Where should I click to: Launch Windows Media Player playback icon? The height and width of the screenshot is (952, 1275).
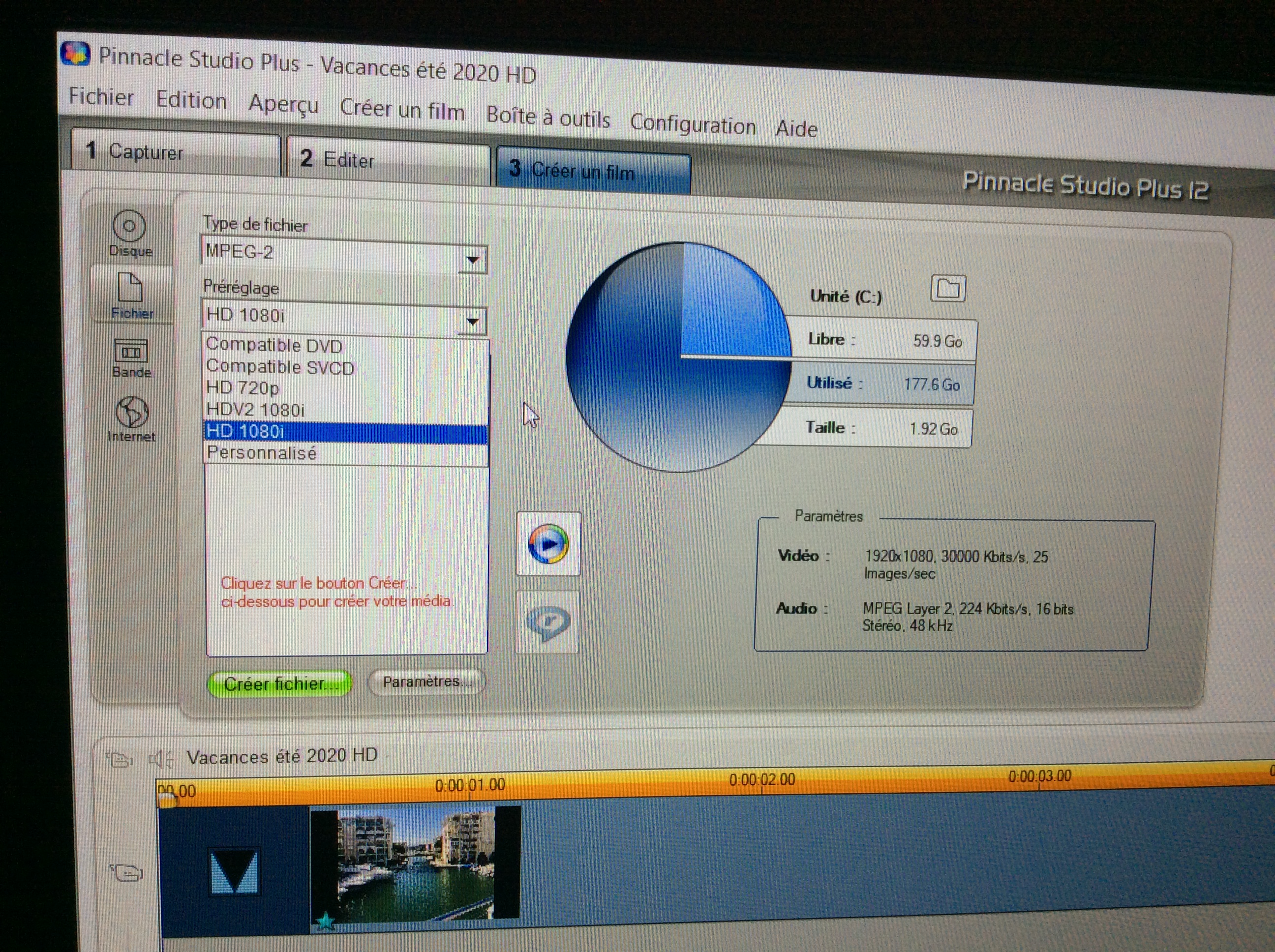click(548, 543)
